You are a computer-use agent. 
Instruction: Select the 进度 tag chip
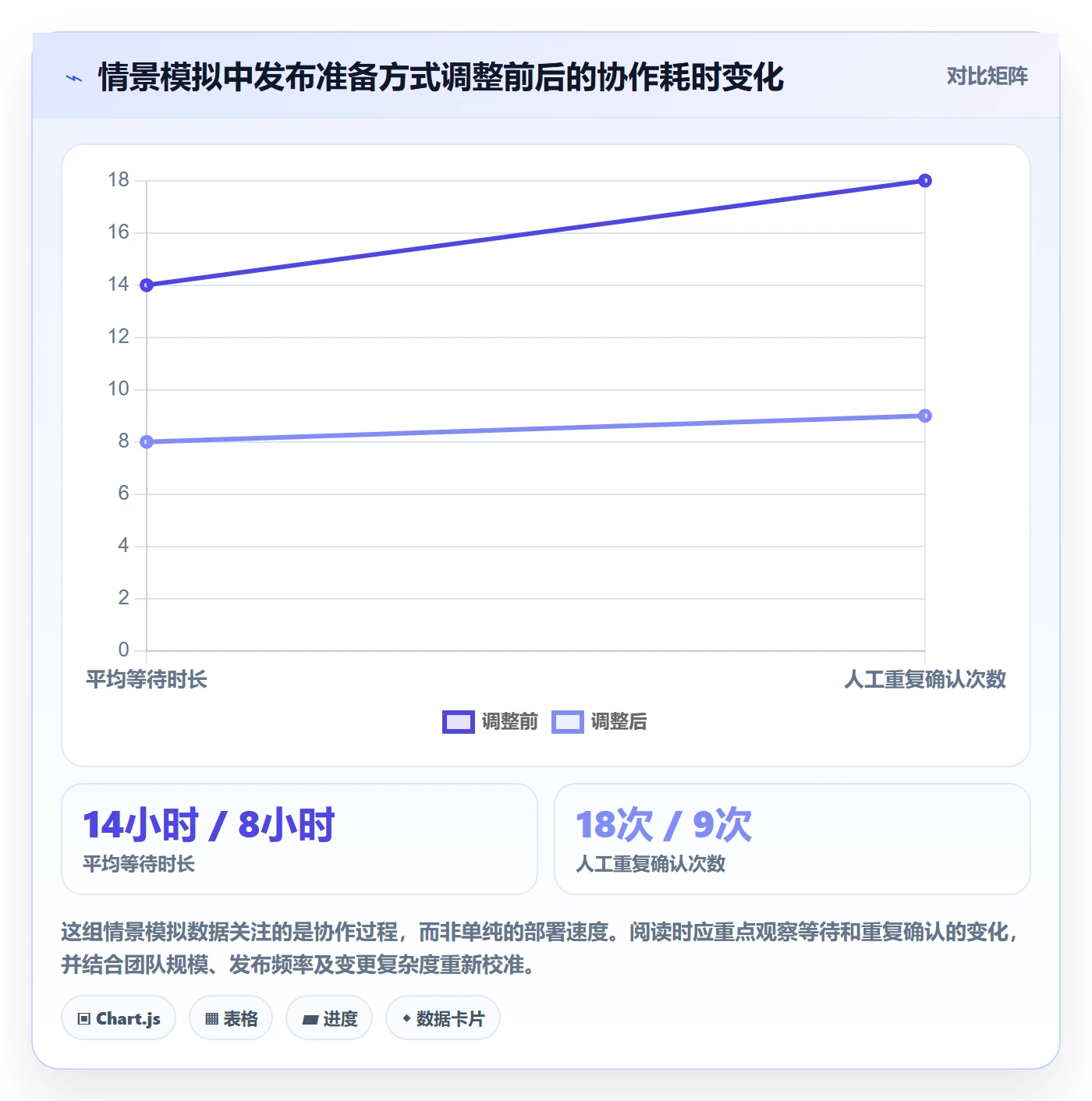coord(329,1018)
